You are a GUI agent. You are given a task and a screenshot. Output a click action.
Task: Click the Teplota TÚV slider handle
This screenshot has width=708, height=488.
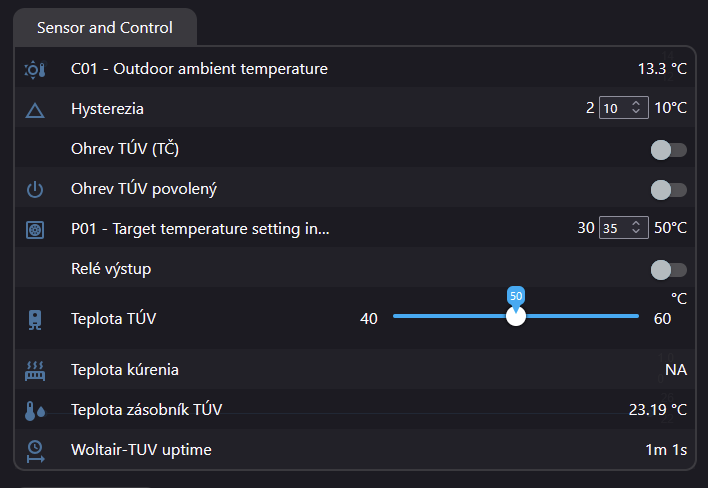pyautogui.click(x=516, y=316)
